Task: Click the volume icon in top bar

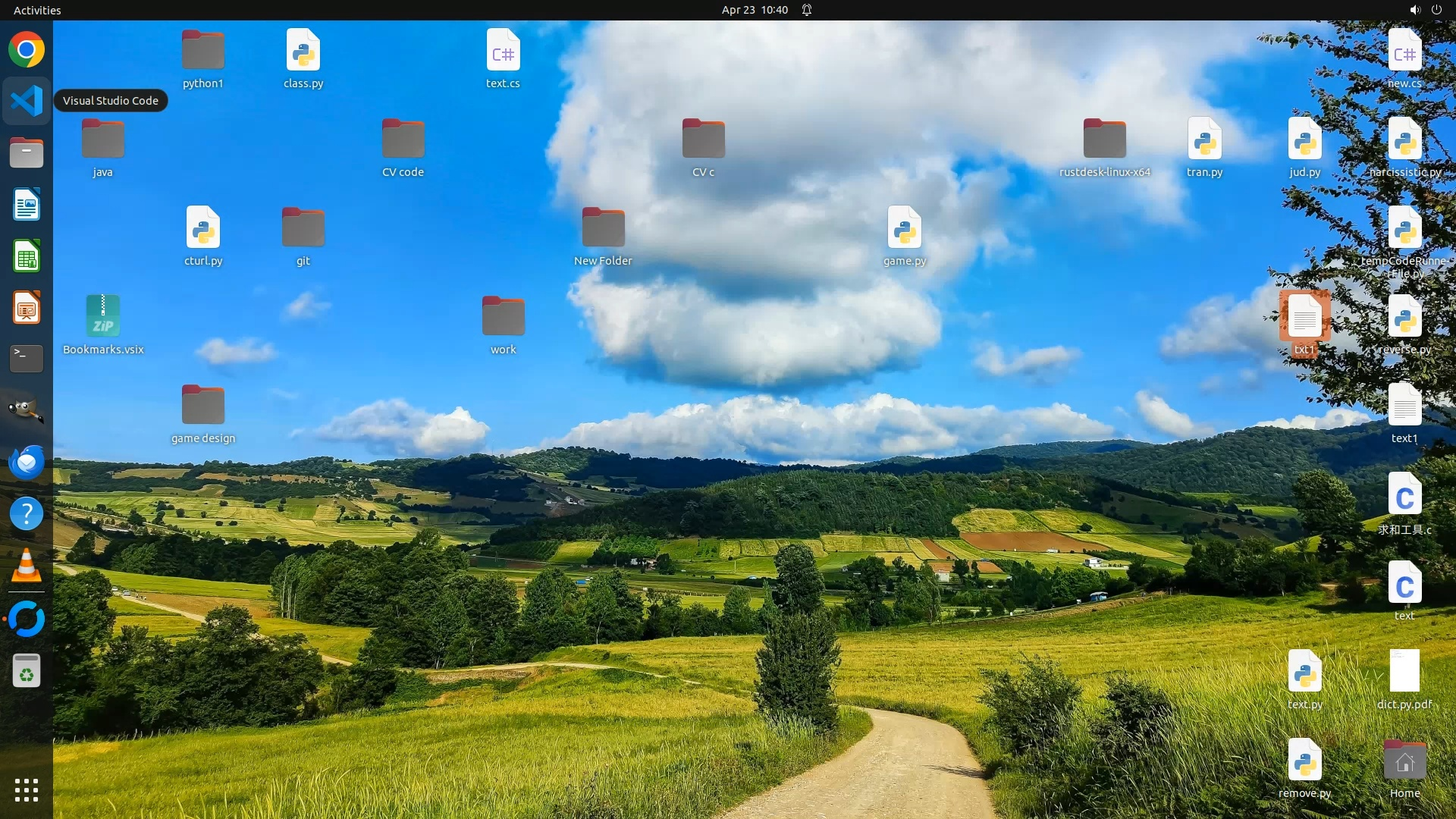Action: point(1414,10)
